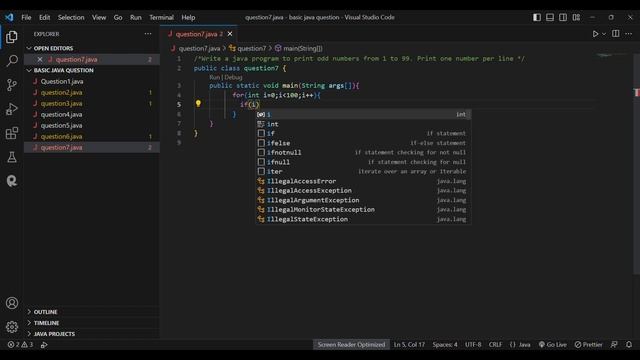Open notifications bell in status bar
This screenshot has width=640, height=360.
pyautogui.click(x=629, y=344)
